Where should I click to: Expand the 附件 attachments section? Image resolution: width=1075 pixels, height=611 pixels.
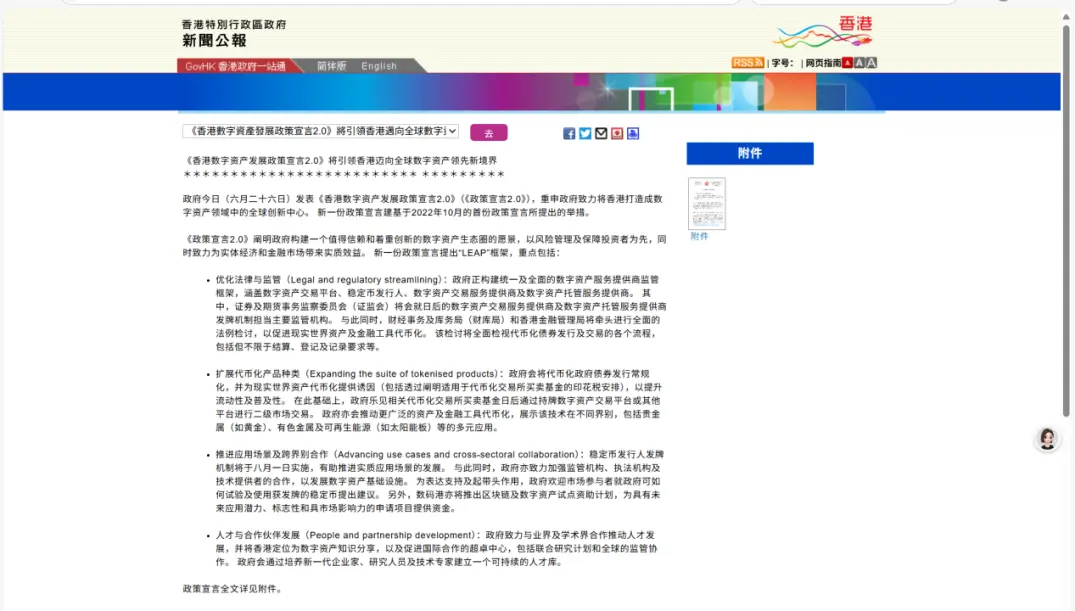749,153
